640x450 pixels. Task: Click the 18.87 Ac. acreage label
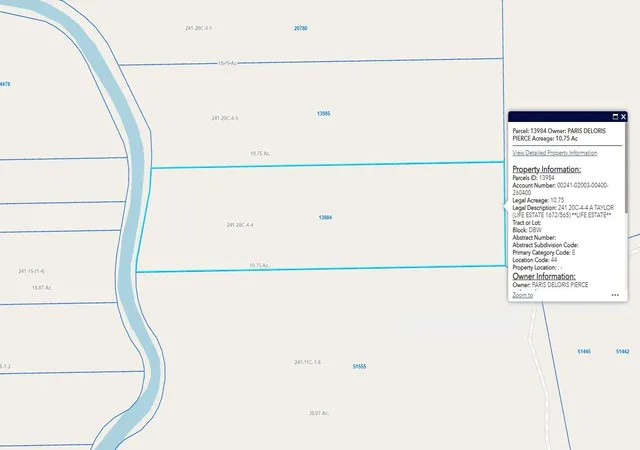pos(42,288)
